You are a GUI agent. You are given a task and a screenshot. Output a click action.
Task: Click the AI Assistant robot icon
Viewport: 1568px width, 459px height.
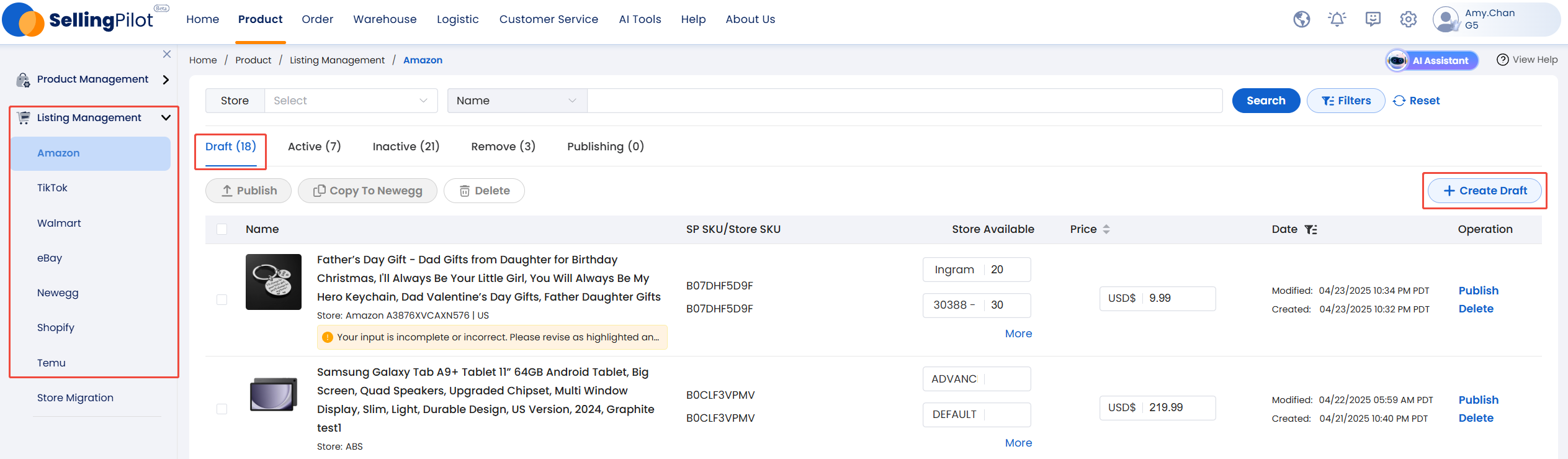pos(1397,60)
